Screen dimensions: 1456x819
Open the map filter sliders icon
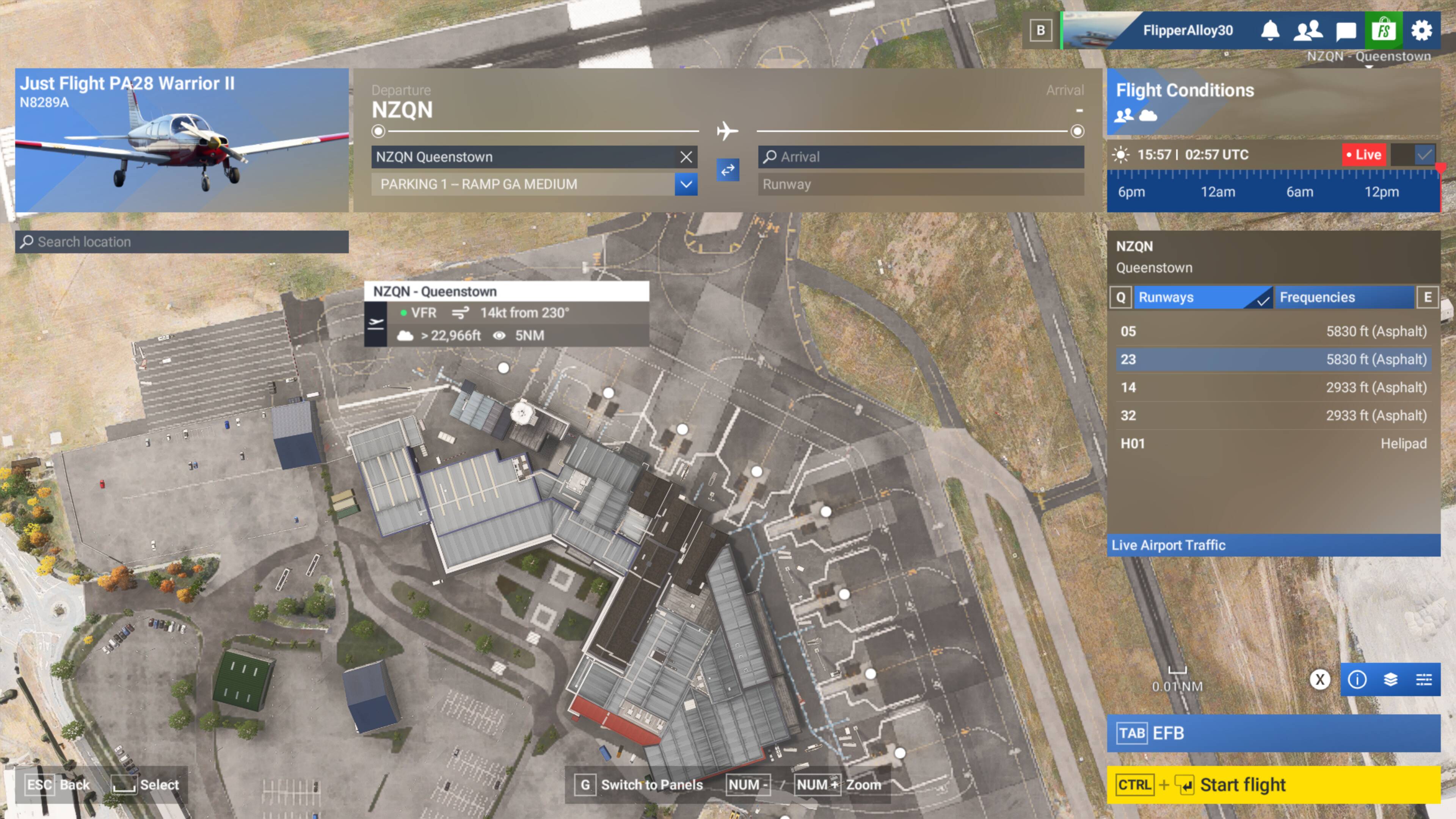(1424, 679)
